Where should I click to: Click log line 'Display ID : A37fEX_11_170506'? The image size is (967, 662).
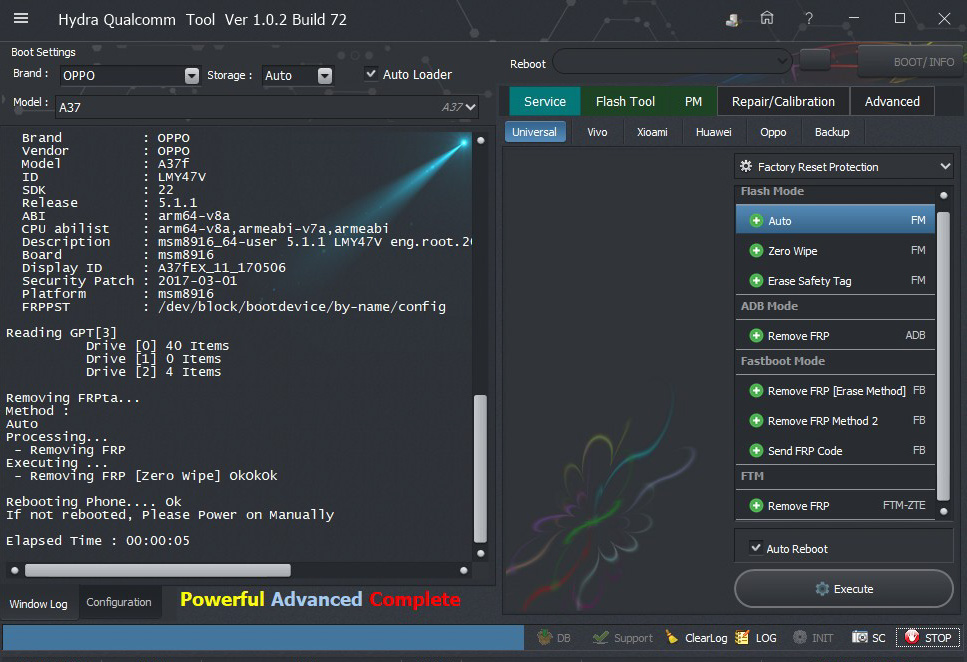(154, 268)
